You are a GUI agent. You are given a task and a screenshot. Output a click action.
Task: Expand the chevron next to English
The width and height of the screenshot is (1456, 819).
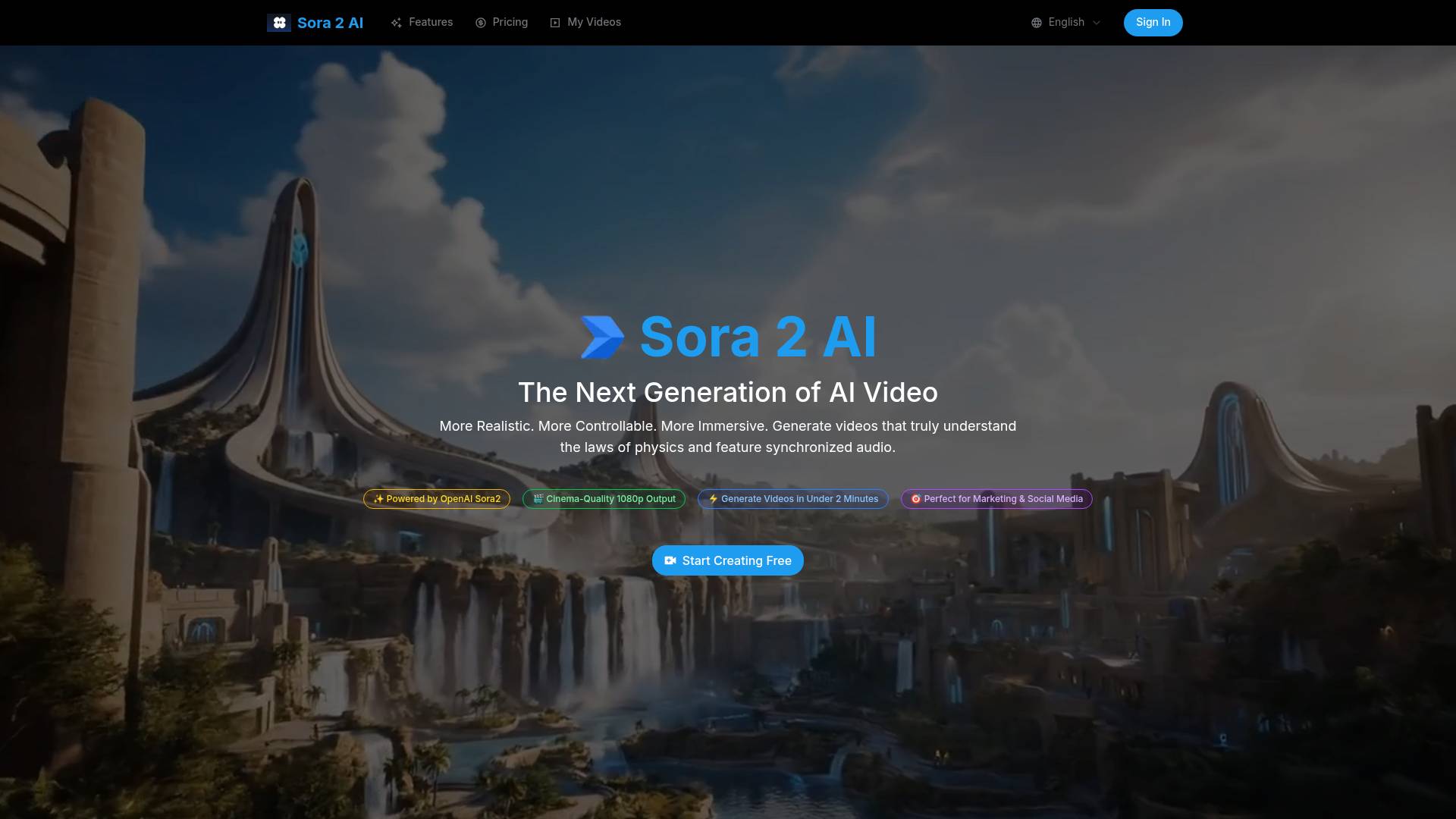(1097, 23)
